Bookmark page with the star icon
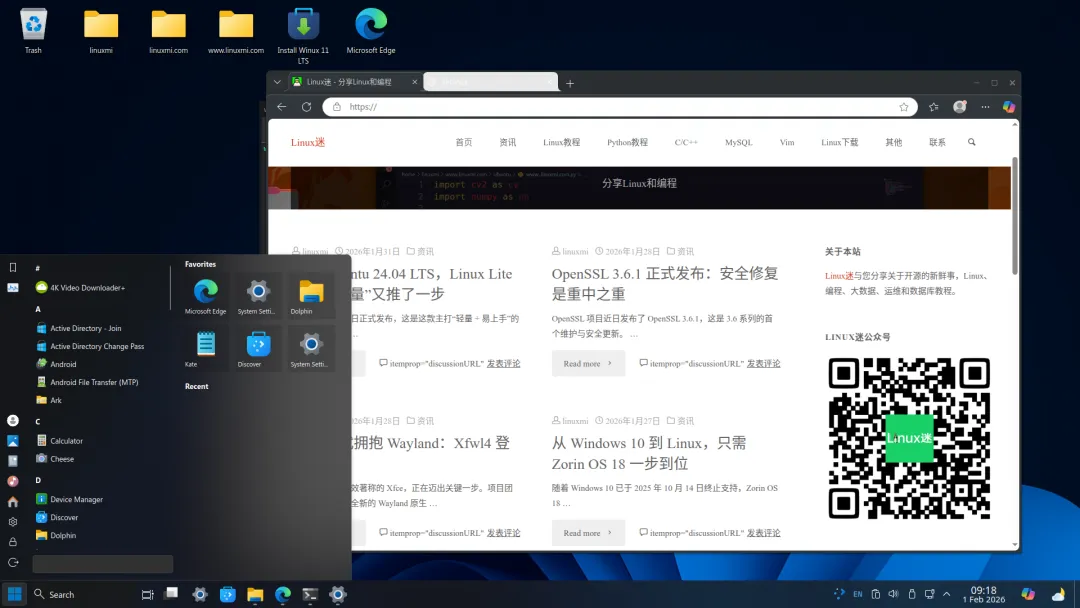 pyautogui.click(x=904, y=107)
